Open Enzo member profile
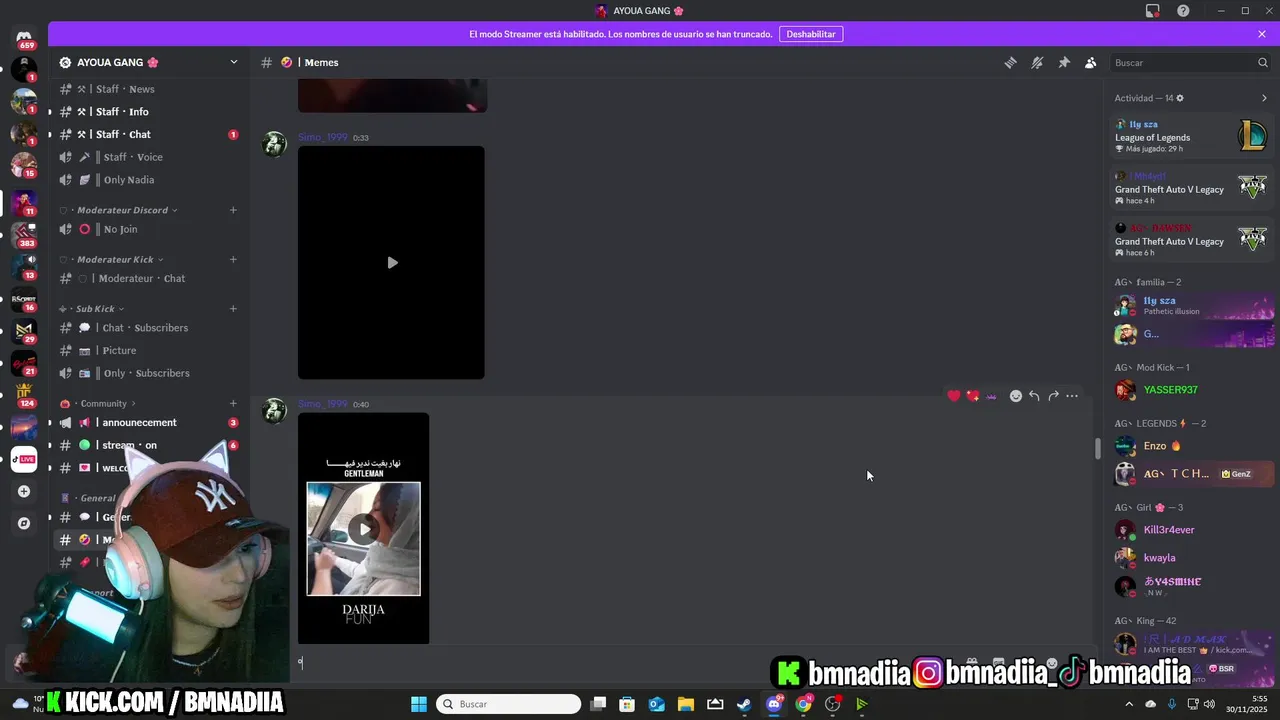This screenshot has height=720, width=1280. click(1190, 446)
